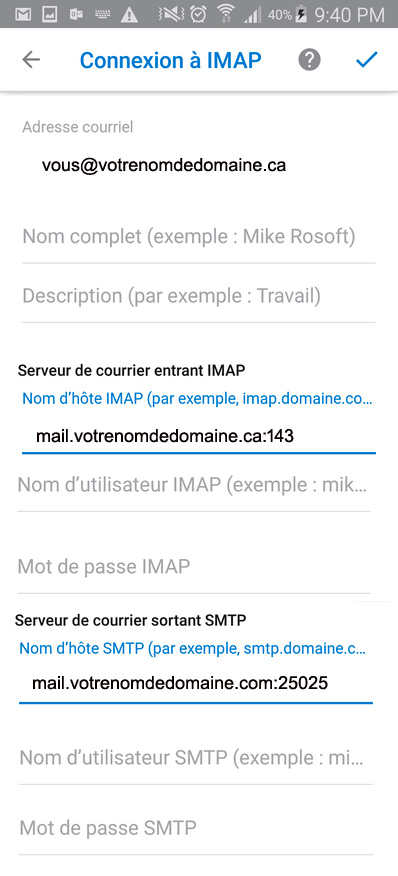Edit the SMTP hostname field ending in 25025
The image size is (398, 876).
196,683
